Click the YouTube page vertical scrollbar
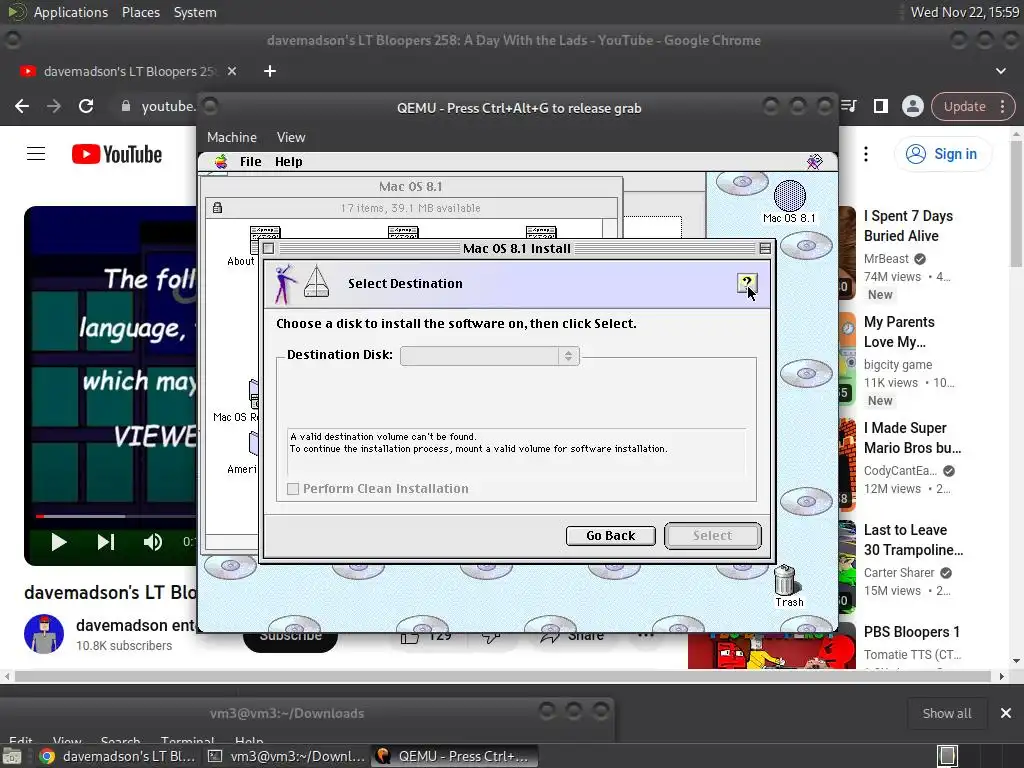 coord(1016,204)
